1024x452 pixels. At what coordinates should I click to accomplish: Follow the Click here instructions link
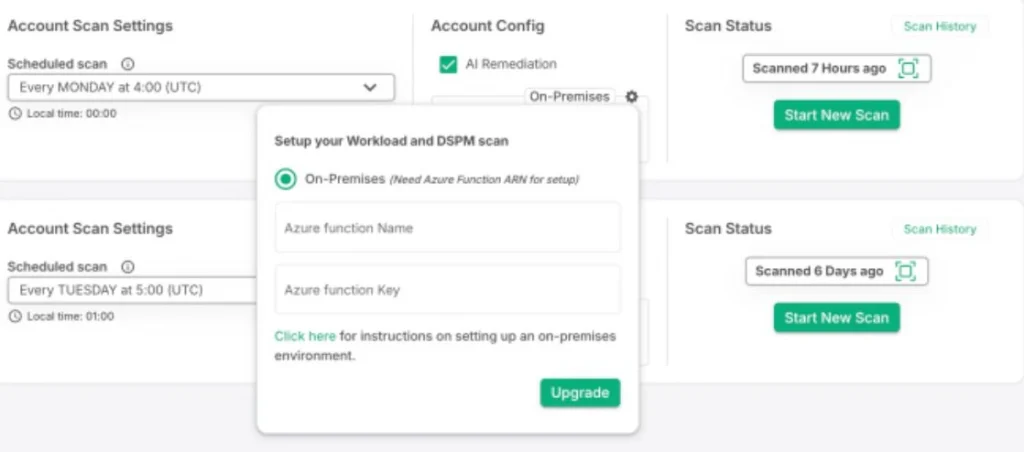coord(305,336)
